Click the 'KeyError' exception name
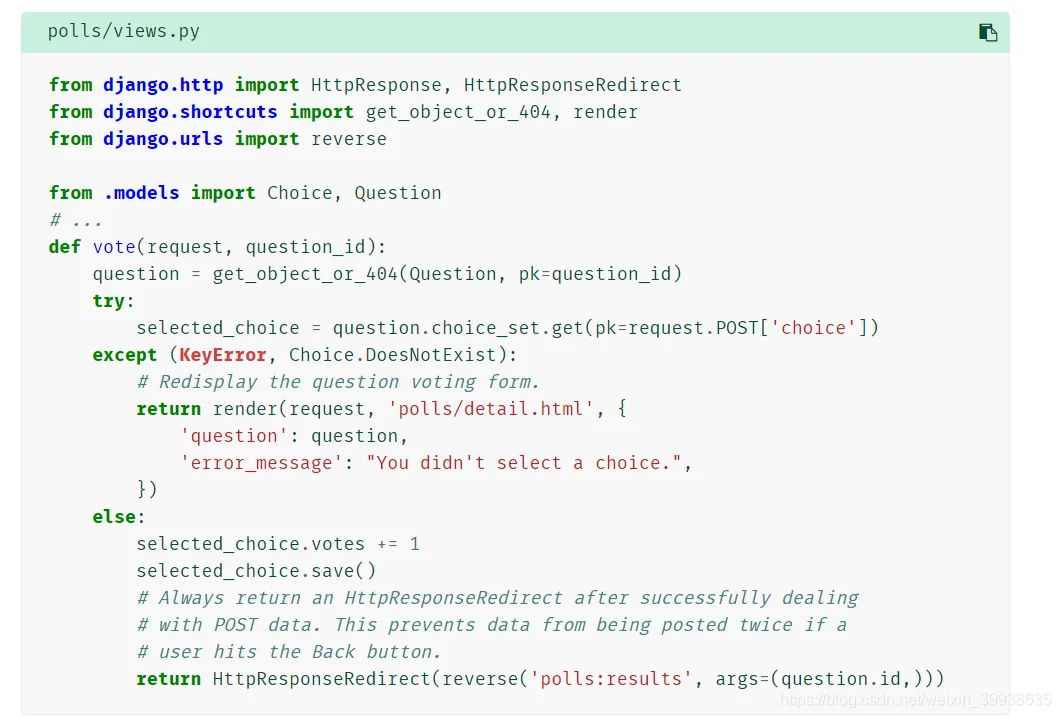Image resolution: width=1061 pixels, height=718 pixels. pyautogui.click(x=223, y=355)
